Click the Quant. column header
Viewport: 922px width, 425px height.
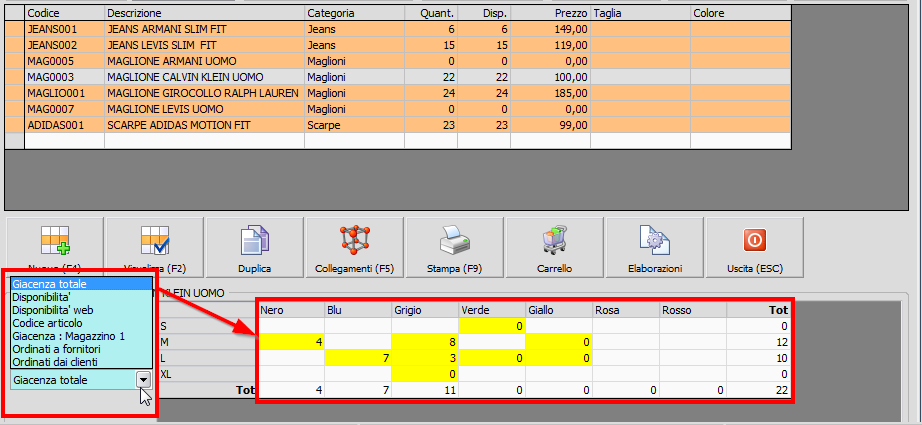pos(431,13)
